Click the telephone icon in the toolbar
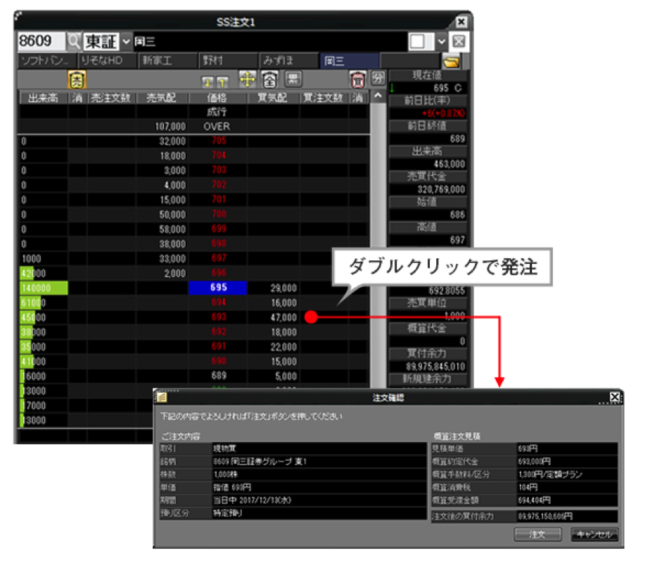 click(269, 79)
